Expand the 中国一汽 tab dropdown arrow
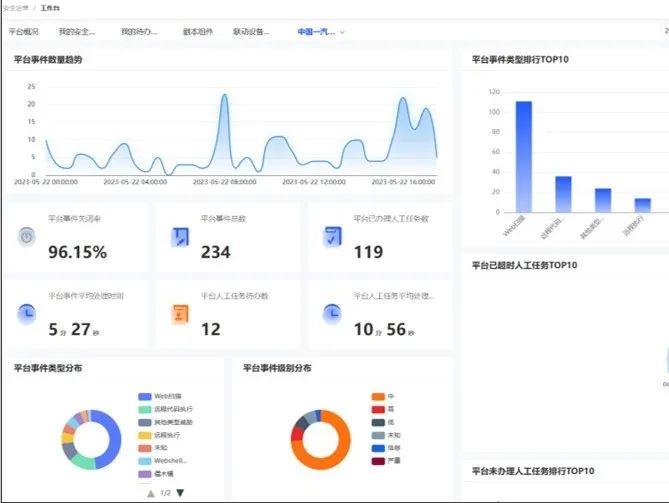Image resolution: width=669 pixels, height=503 pixels. click(x=343, y=32)
